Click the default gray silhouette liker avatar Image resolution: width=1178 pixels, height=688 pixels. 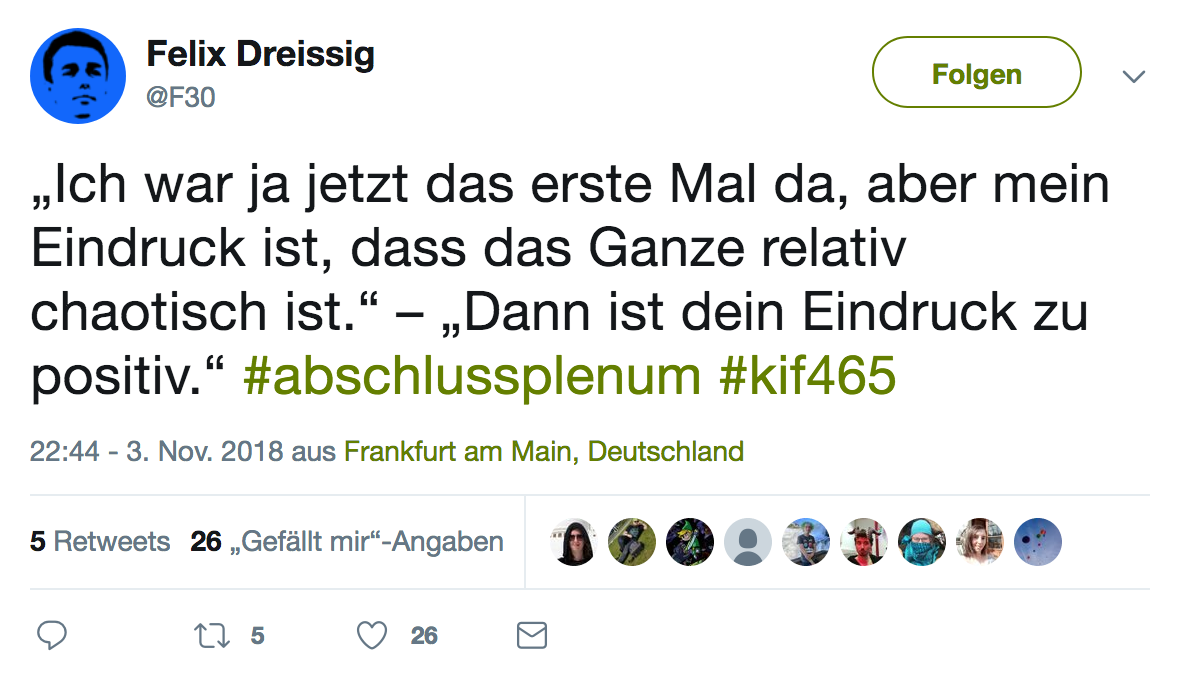click(x=748, y=542)
